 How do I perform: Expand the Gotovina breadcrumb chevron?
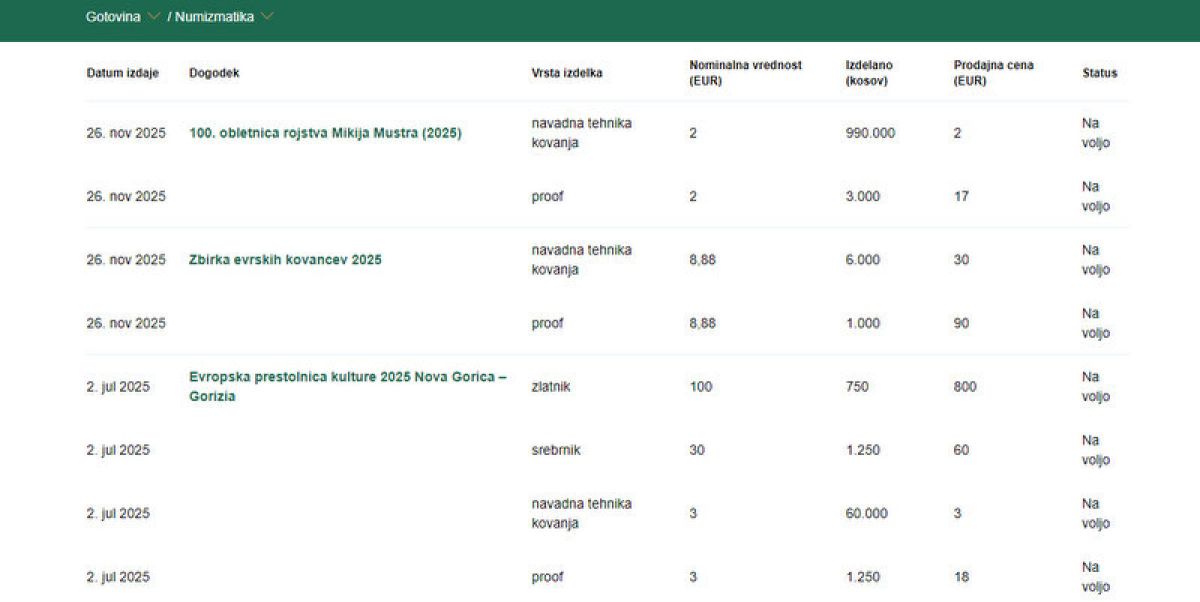(153, 17)
